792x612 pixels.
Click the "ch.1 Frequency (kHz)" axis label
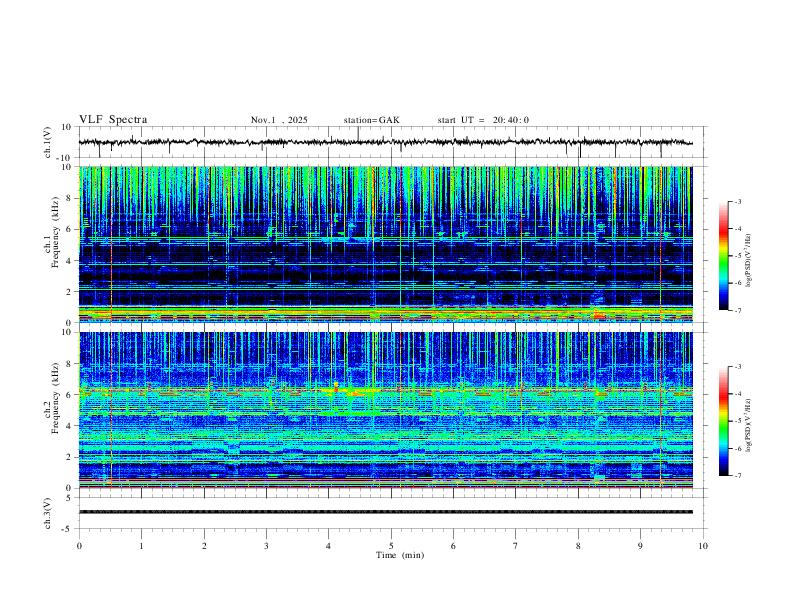(x=53, y=232)
